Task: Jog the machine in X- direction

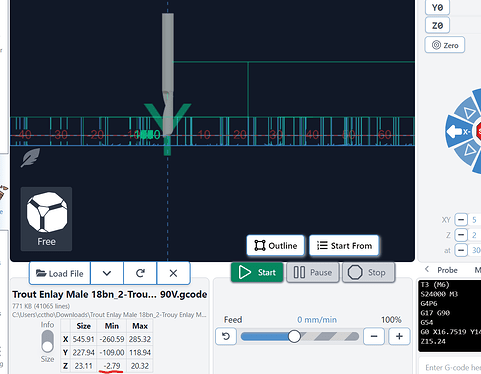Action: (458, 132)
